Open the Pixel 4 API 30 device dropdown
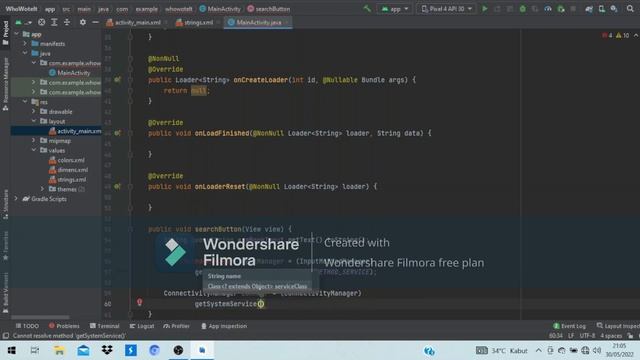This screenshot has height=360, width=640. 447,9
